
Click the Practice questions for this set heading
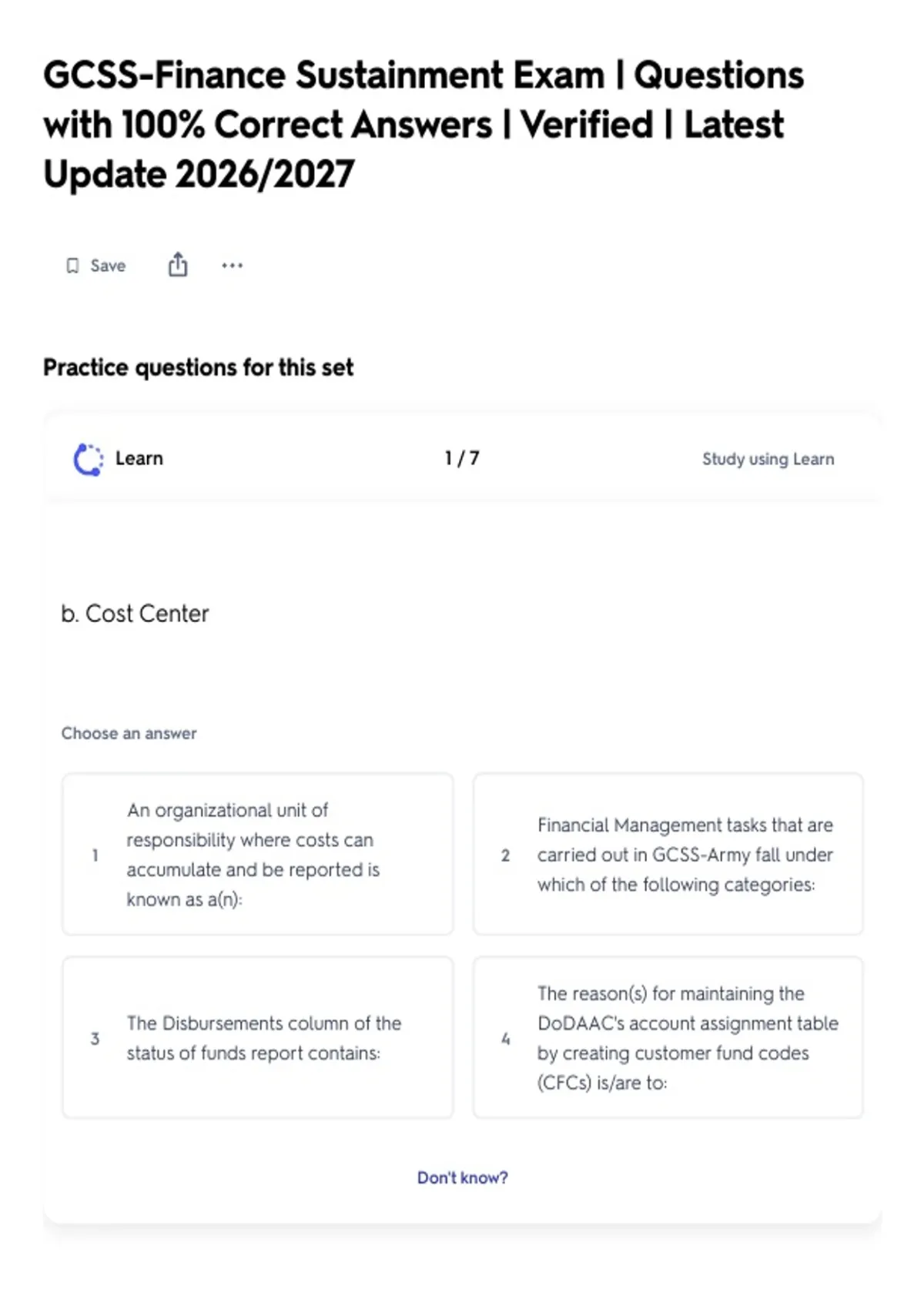198,367
